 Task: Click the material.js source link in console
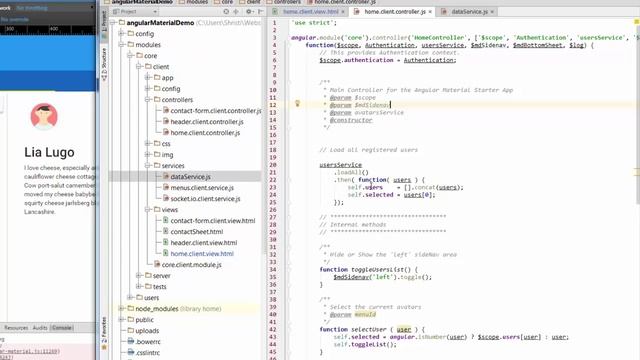pyautogui.click(x=29, y=351)
